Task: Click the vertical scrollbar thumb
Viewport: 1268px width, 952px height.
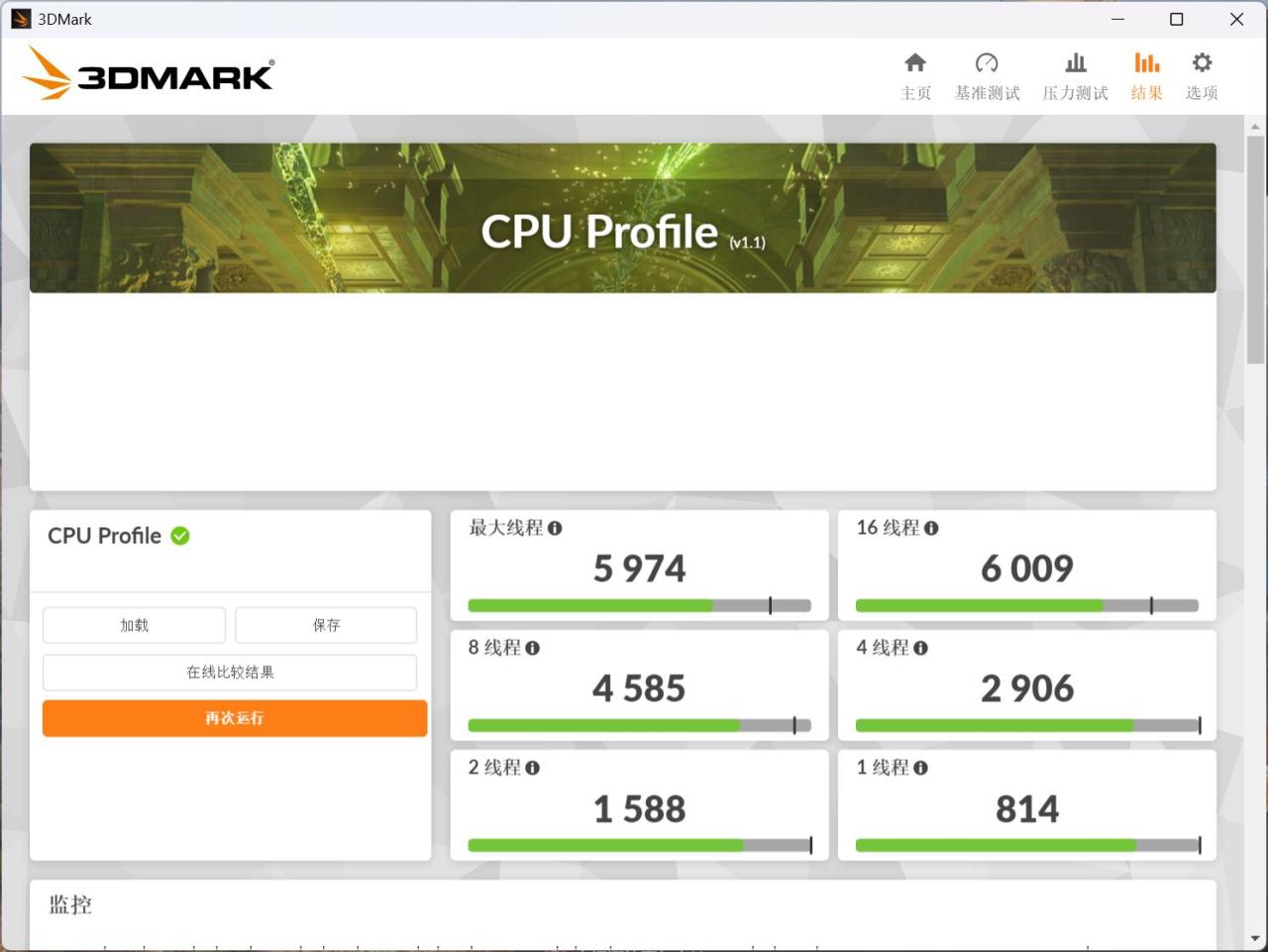Action: [1256, 249]
